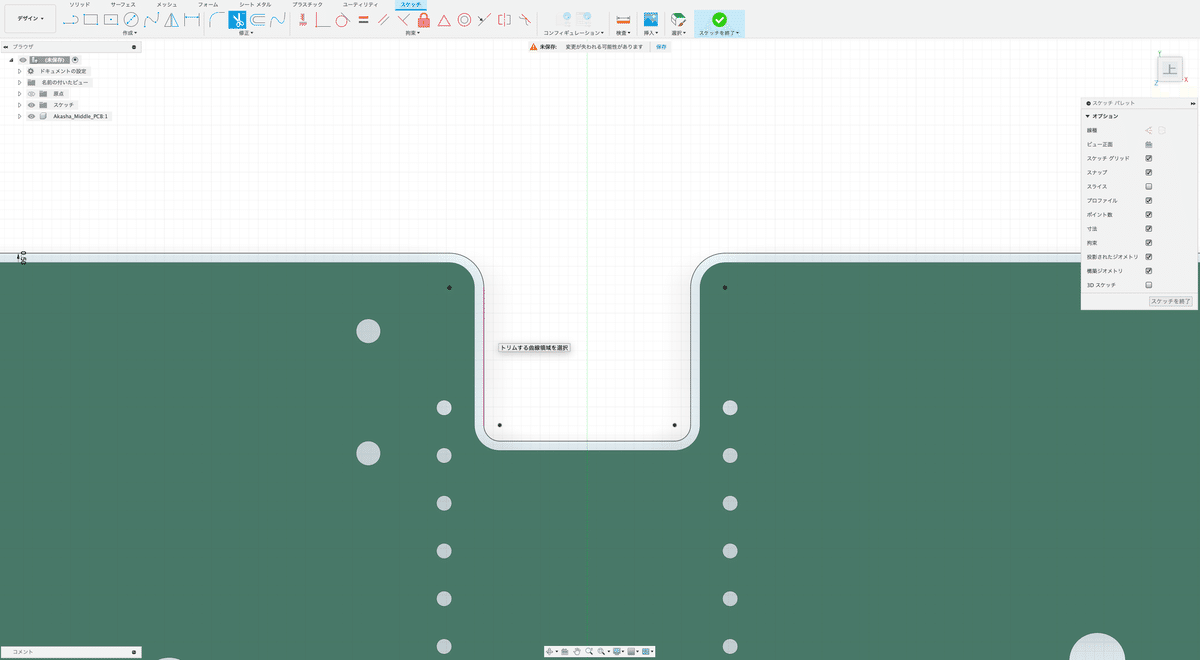The height and width of the screenshot is (660, 1200).
Task: Select the Parallel constraint icon
Action: pos(383,19)
